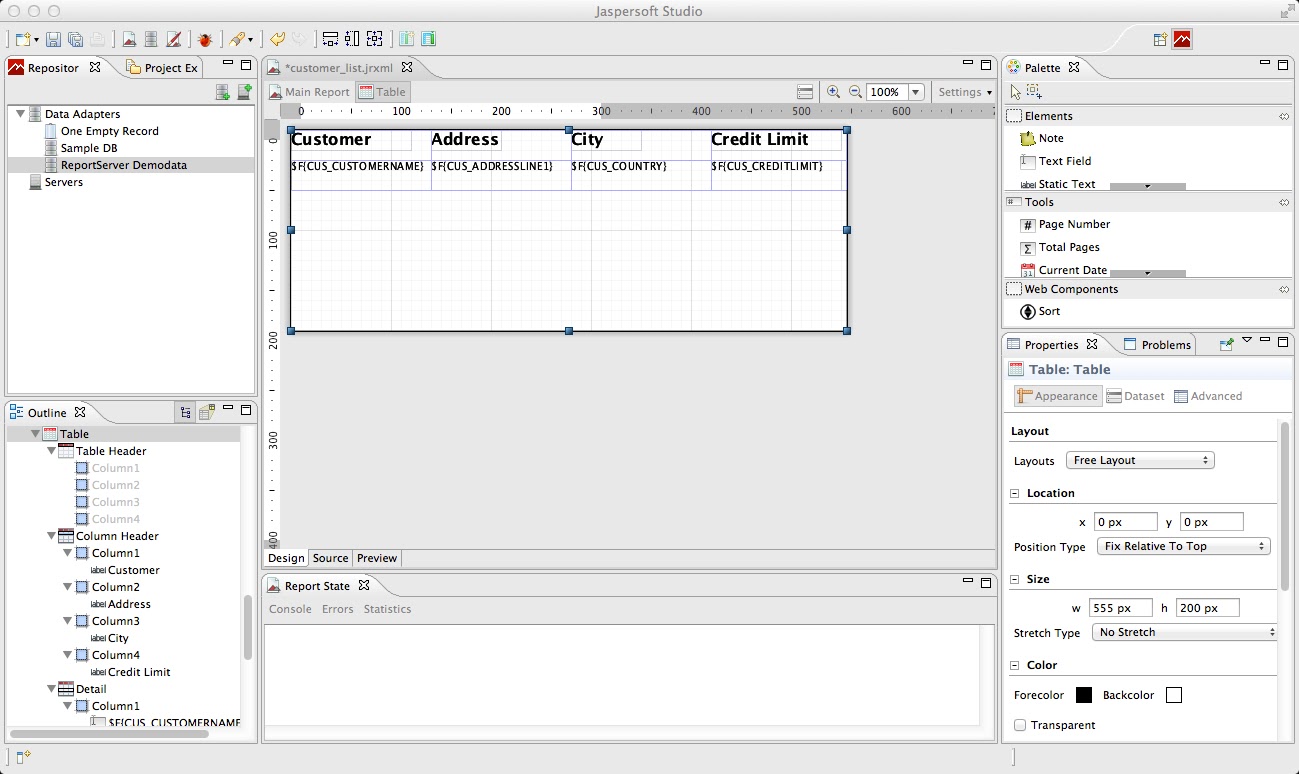Click the Backcolor swatch in Properties

coord(1174,694)
